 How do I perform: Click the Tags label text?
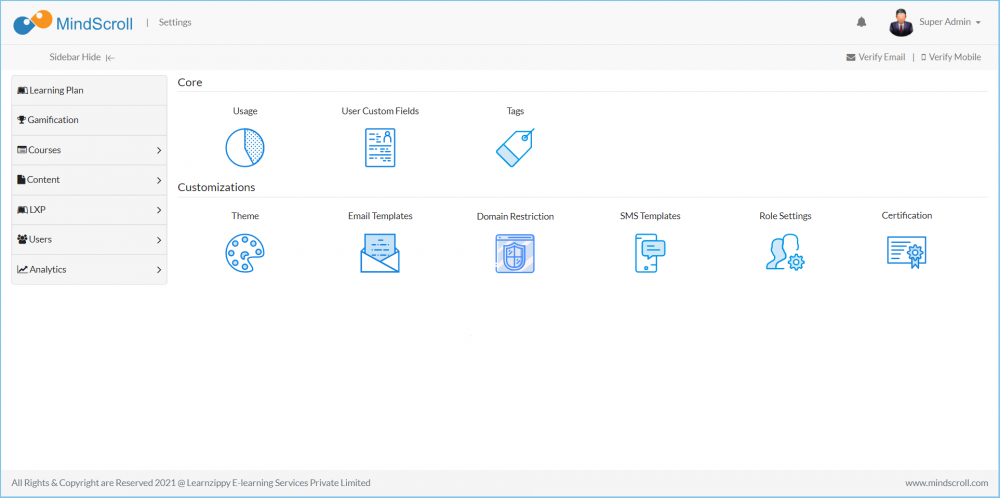tap(515, 111)
